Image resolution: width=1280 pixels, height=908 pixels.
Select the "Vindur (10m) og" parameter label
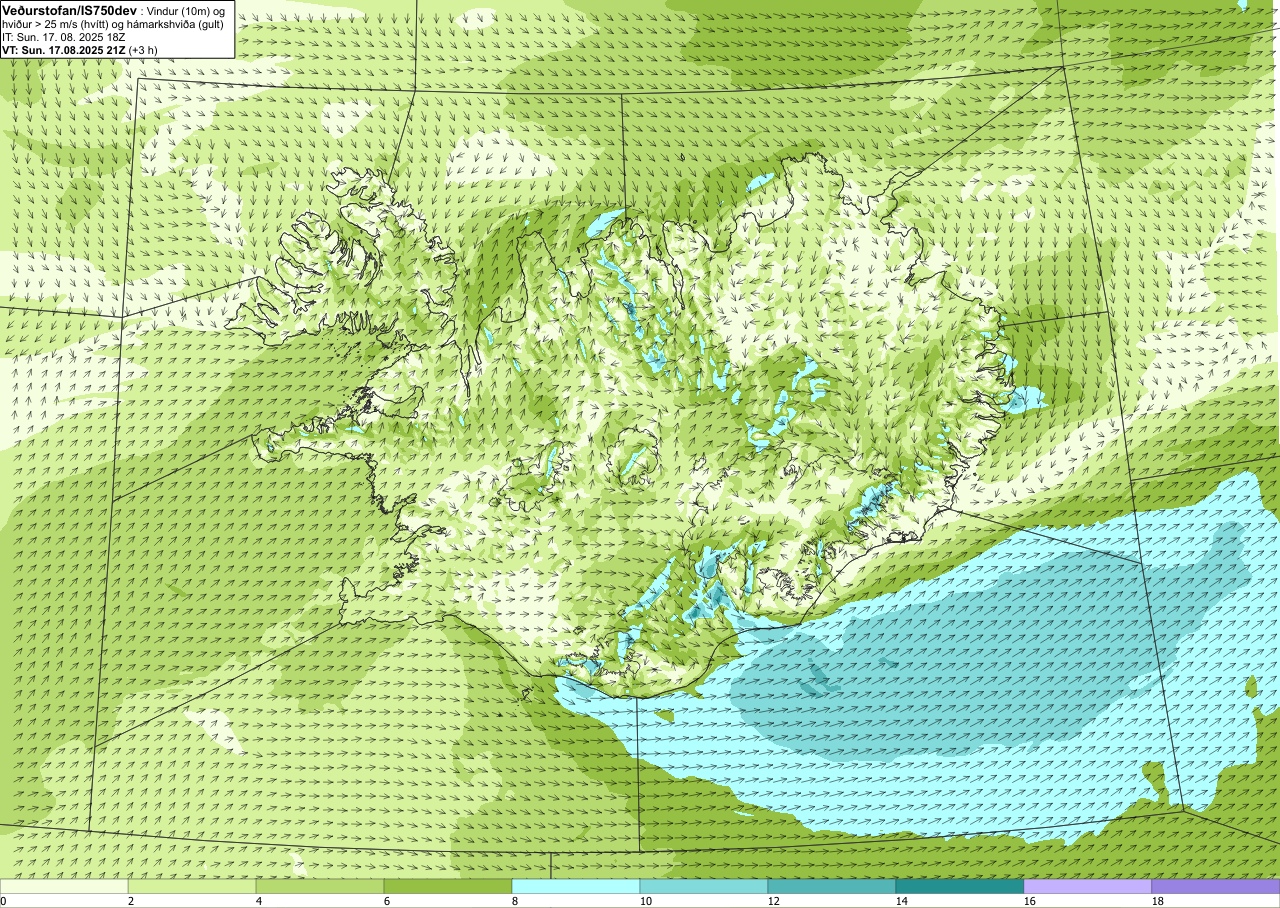pos(187,10)
